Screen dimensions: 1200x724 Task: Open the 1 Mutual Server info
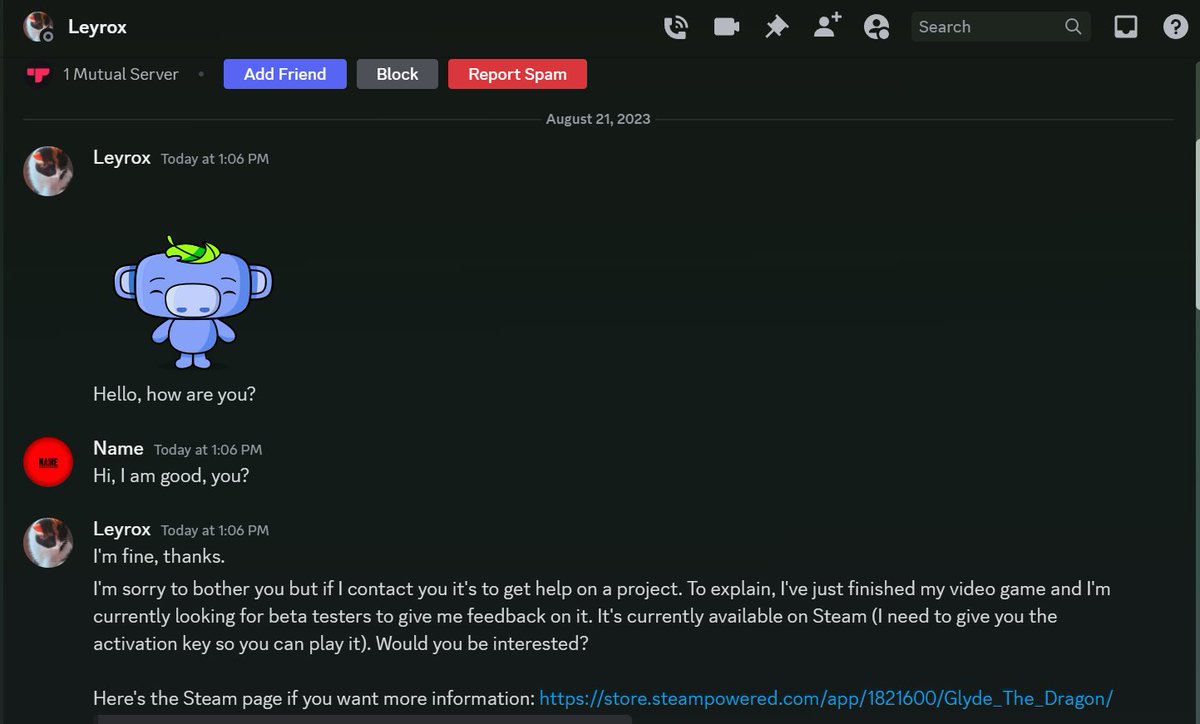click(121, 74)
